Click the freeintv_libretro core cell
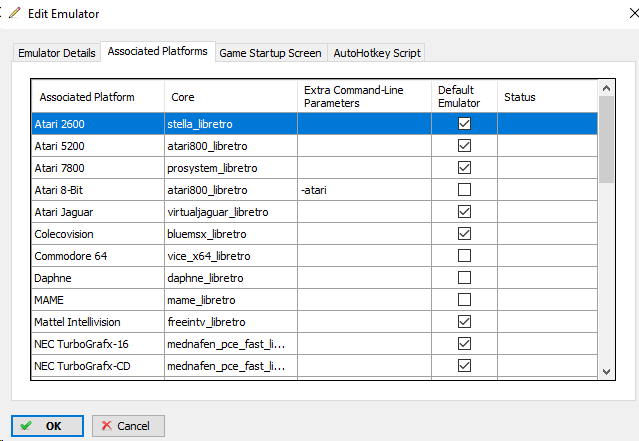This screenshot has width=639, height=441. 231,322
